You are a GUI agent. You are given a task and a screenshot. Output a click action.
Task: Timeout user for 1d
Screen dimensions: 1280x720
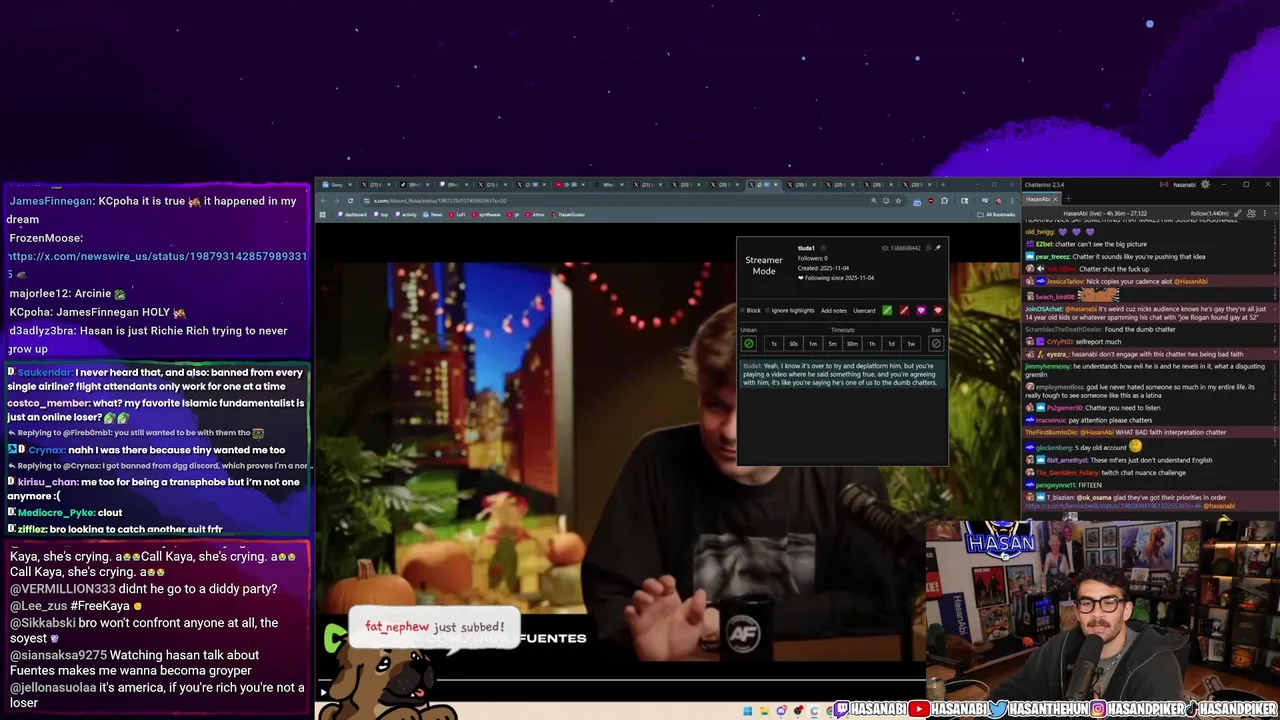(891, 344)
